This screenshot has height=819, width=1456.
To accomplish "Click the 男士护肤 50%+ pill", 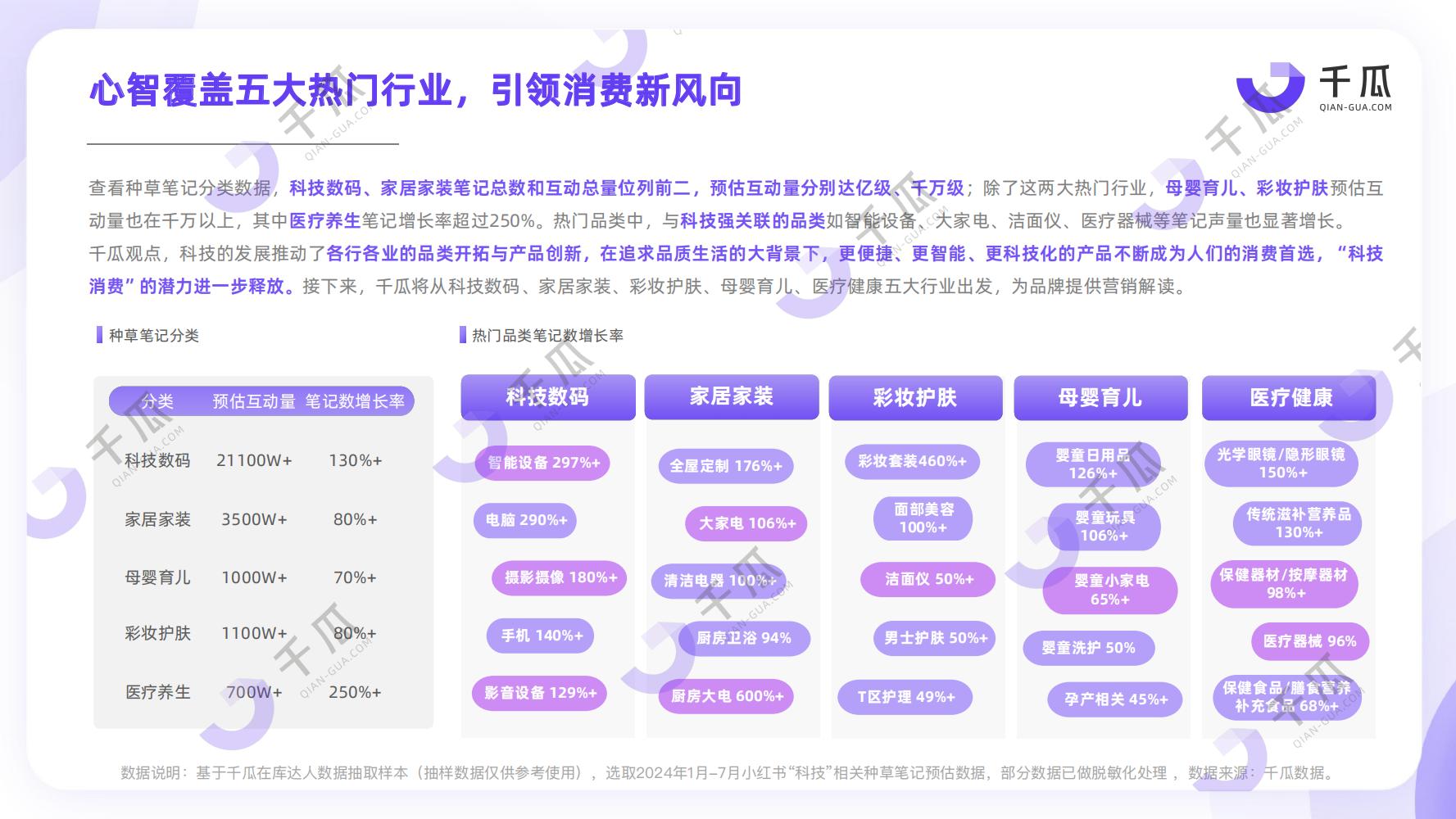I will [935, 638].
